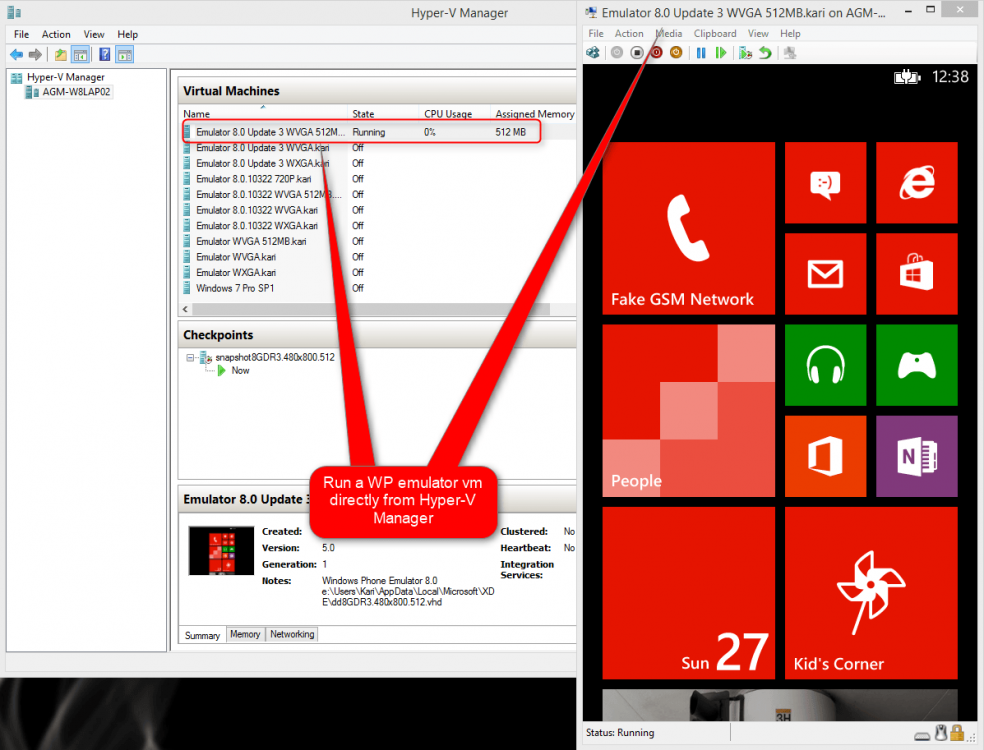984x750 pixels.
Task: Open the Clipboard menu in emulator window
Action: 715,34
